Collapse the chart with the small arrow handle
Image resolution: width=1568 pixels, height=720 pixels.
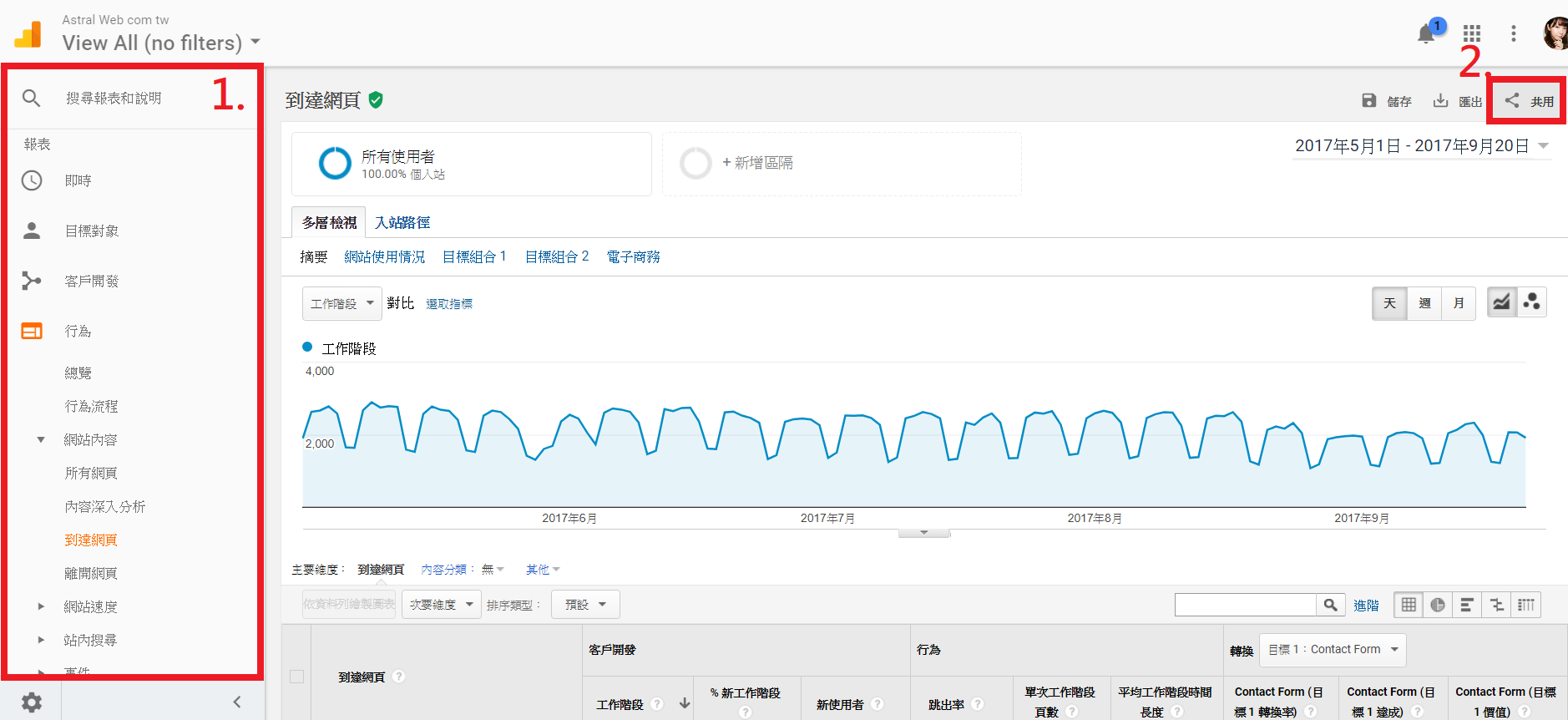click(924, 533)
